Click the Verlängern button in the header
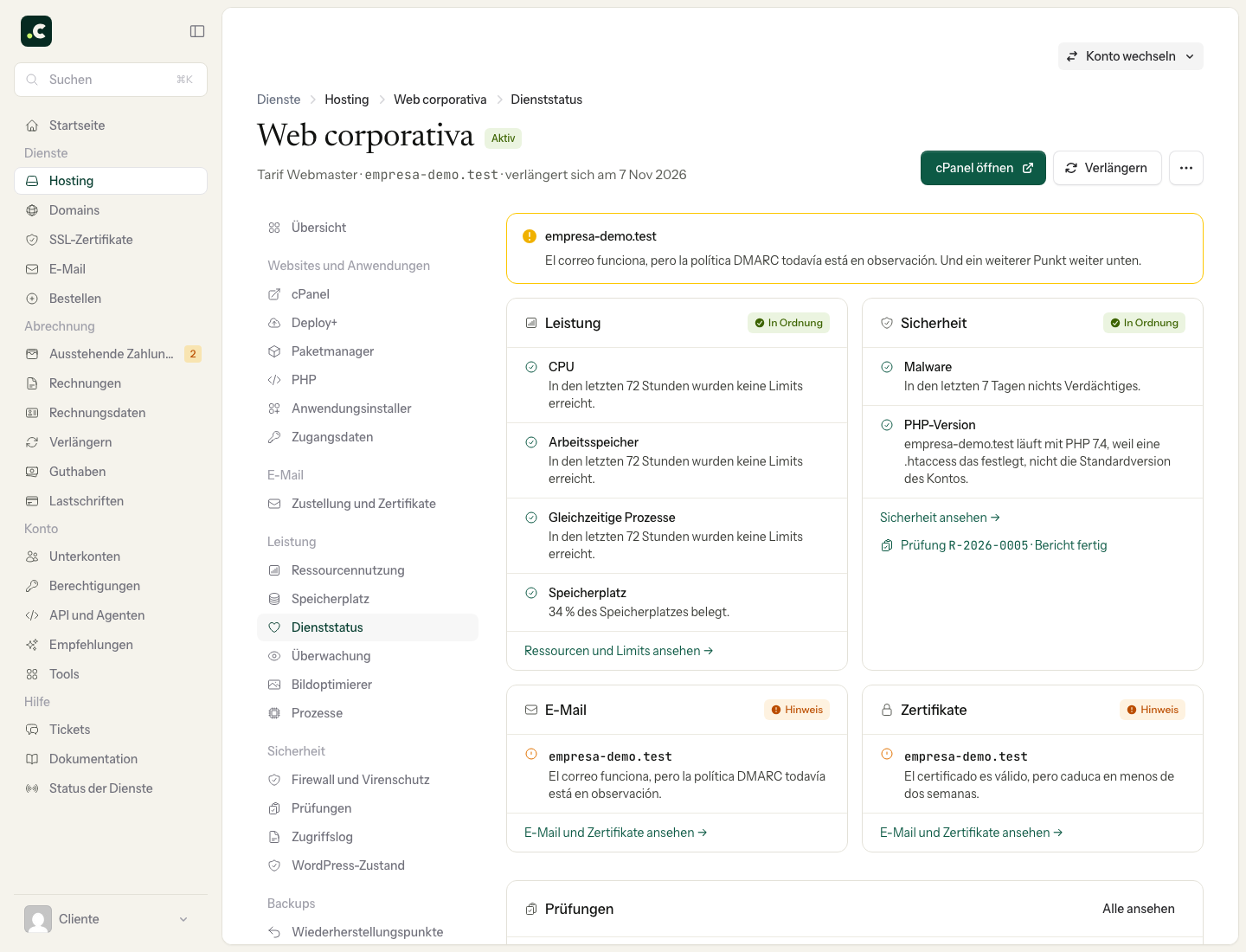1246x952 pixels. tap(1107, 168)
